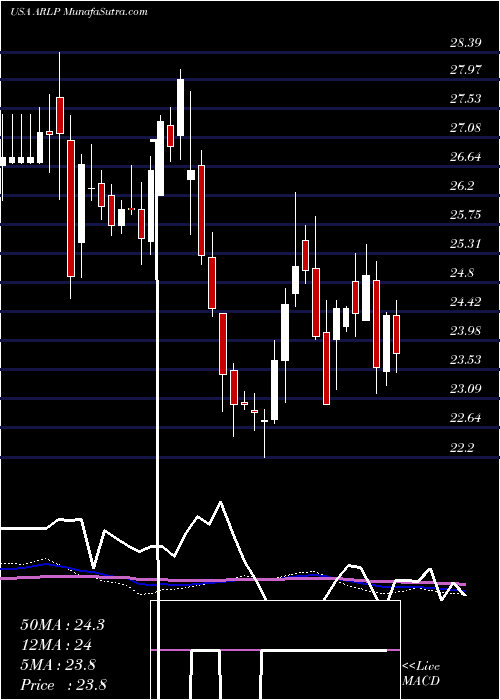Click the 23.53 price axis label
Screen dimensions: 500x700
click(466, 360)
